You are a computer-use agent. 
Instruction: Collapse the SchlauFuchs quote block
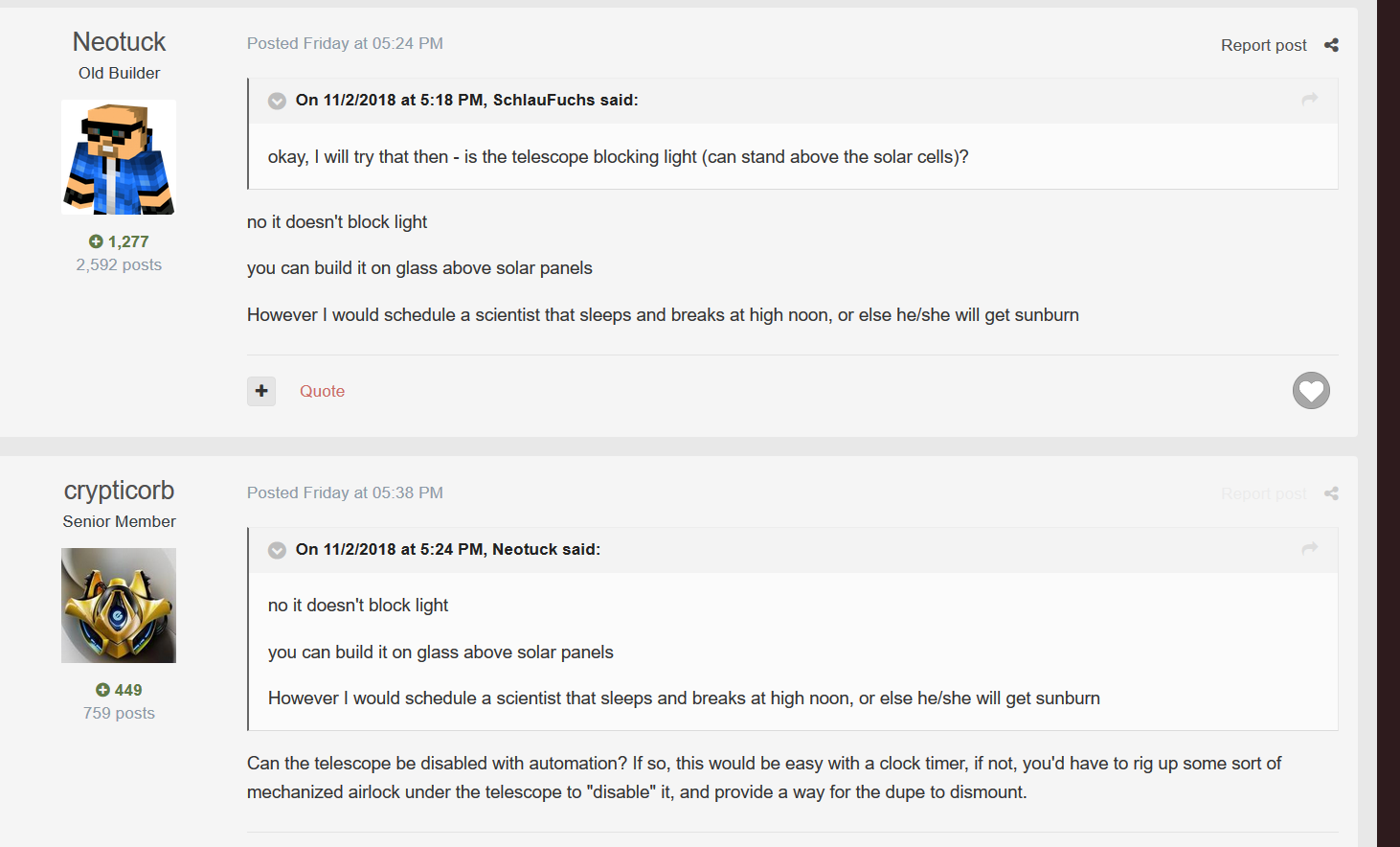(x=277, y=101)
